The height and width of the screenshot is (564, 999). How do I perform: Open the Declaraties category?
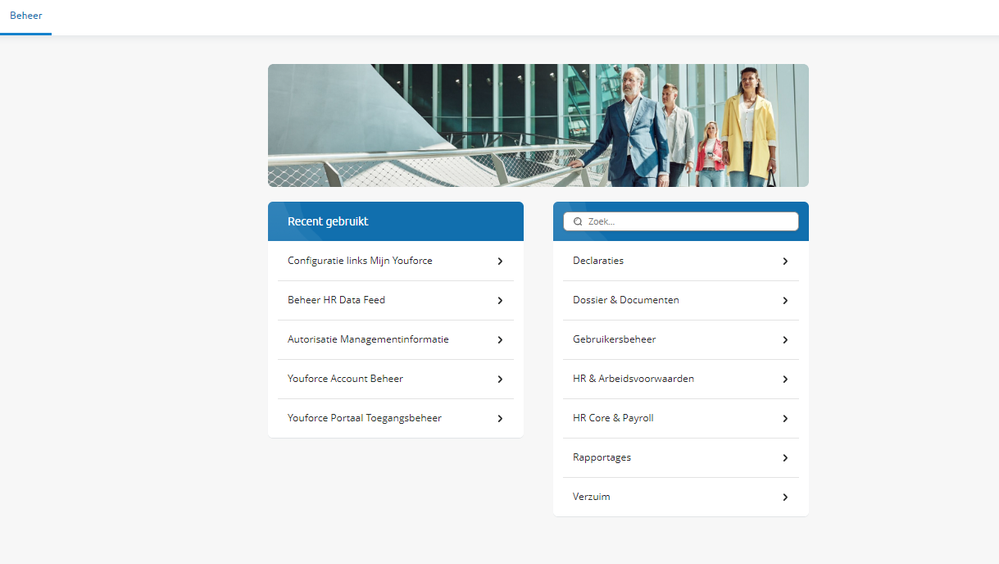coord(680,261)
